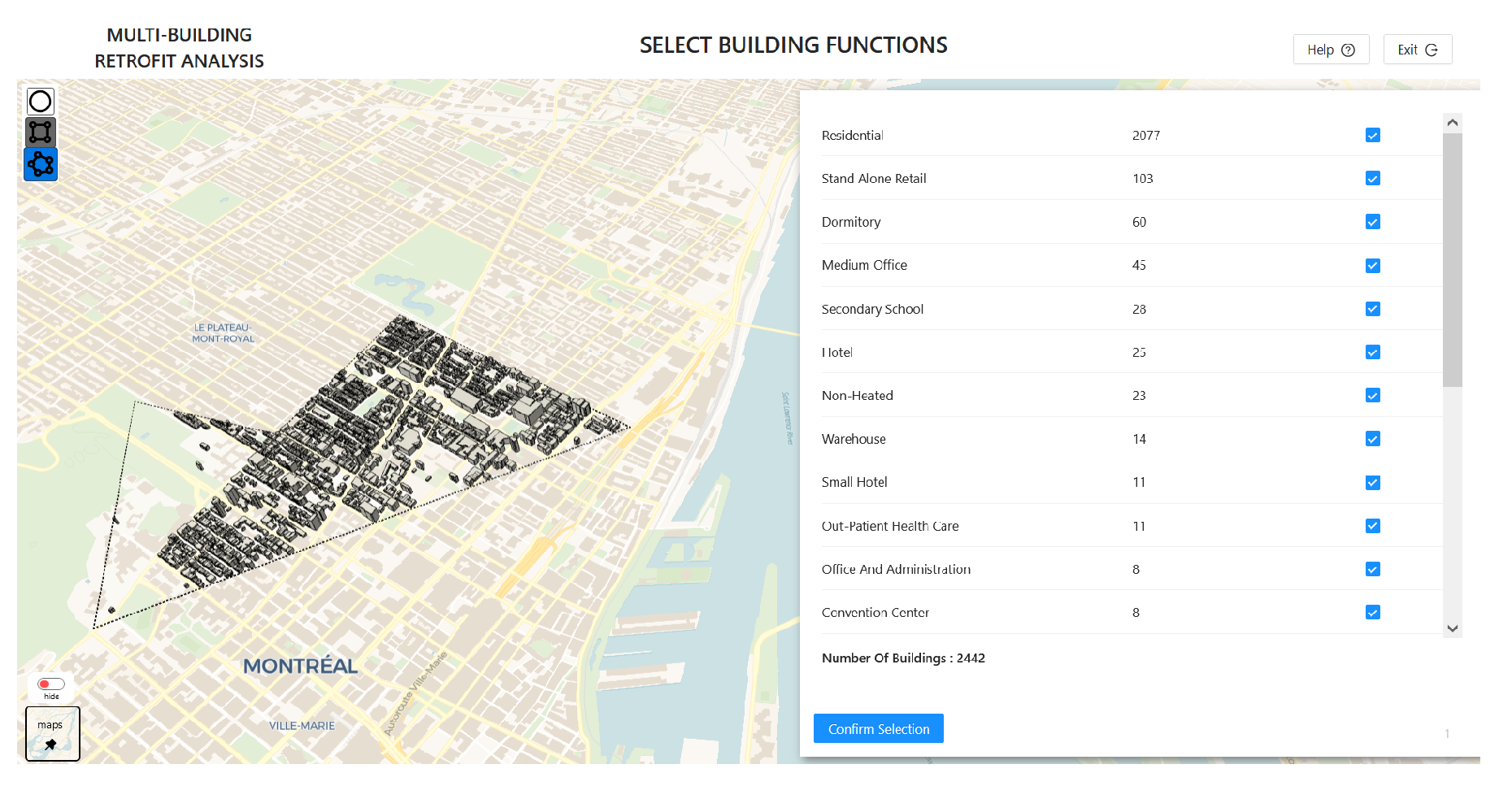Toggle the red hide switch
Image resolution: width=1512 pixels, height=786 pixels.
pos(51,684)
